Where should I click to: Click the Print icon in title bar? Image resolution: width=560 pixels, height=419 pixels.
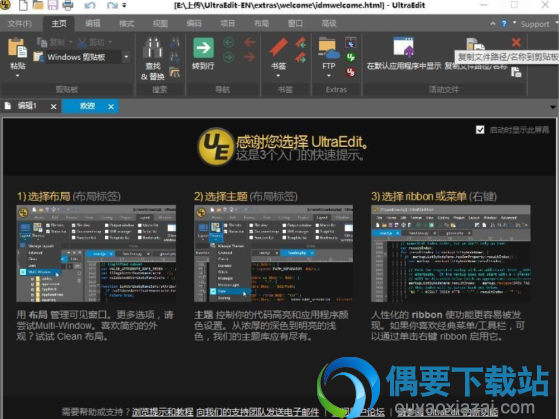(x=68, y=5)
